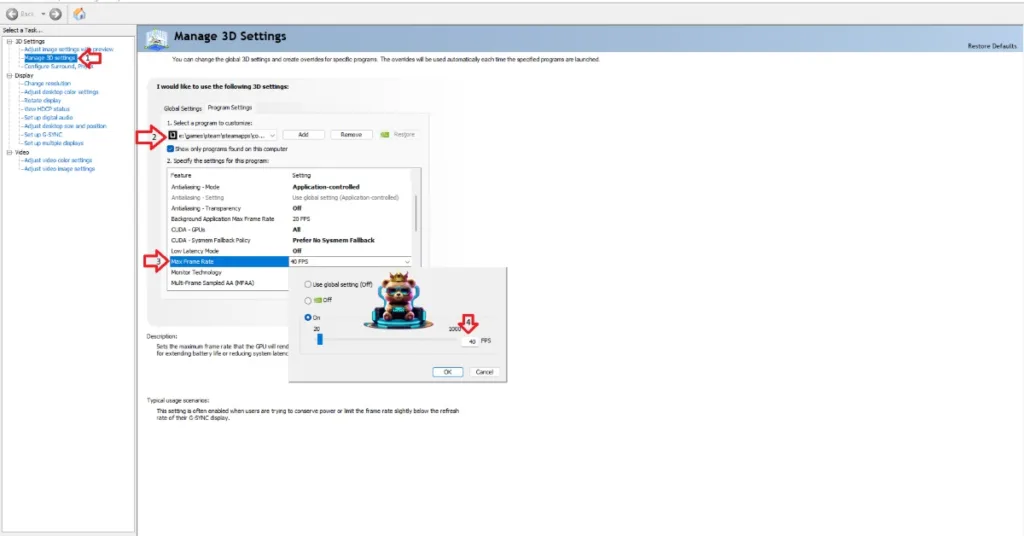Viewport: 1024px width, 536px height.
Task: Collapse the 3D Settings tree node
Action: tap(9, 41)
